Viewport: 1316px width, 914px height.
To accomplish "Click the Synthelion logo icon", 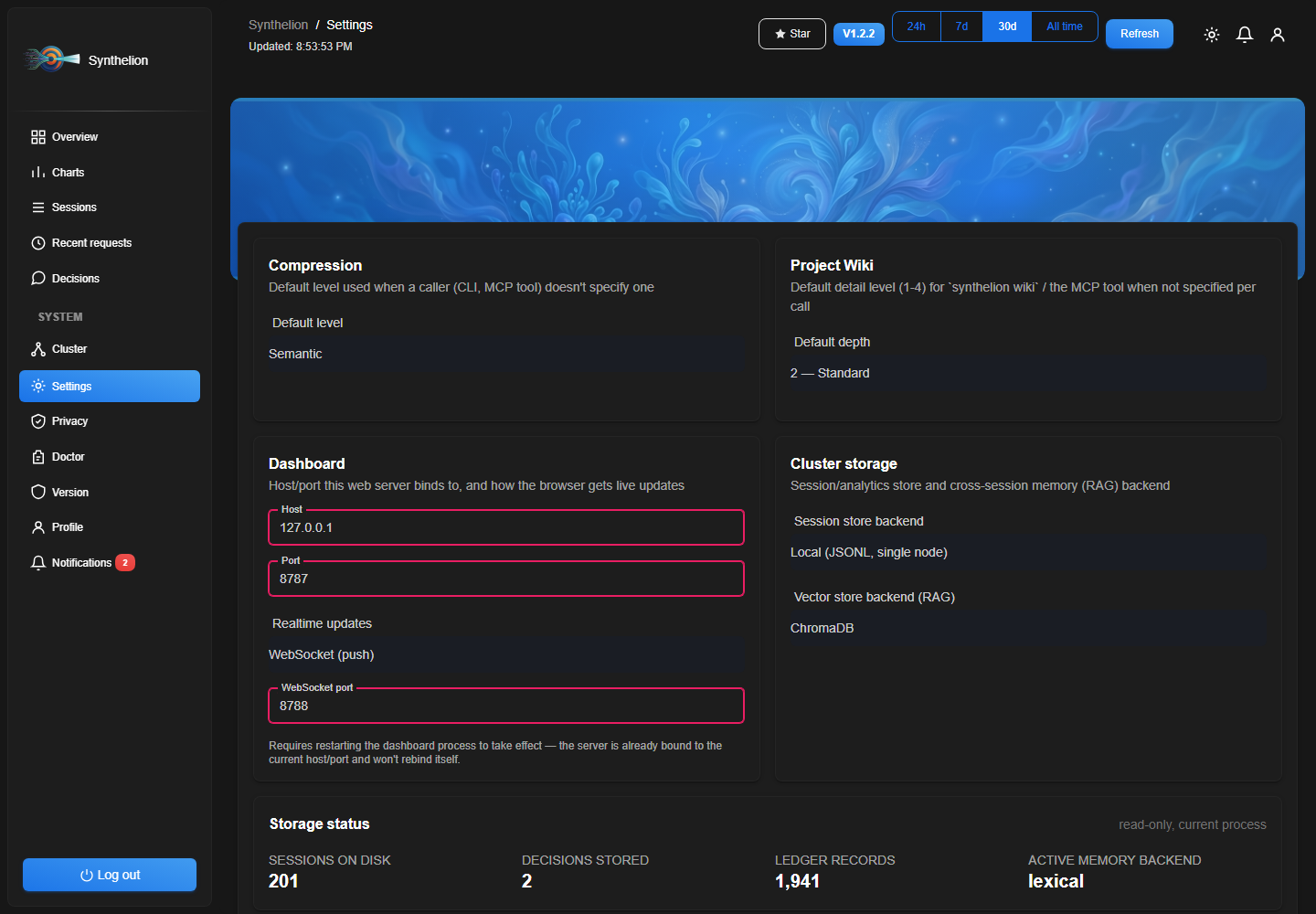I will point(52,59).
